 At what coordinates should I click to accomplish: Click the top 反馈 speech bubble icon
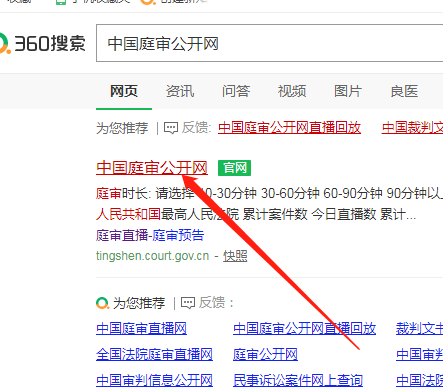[171, 128]
